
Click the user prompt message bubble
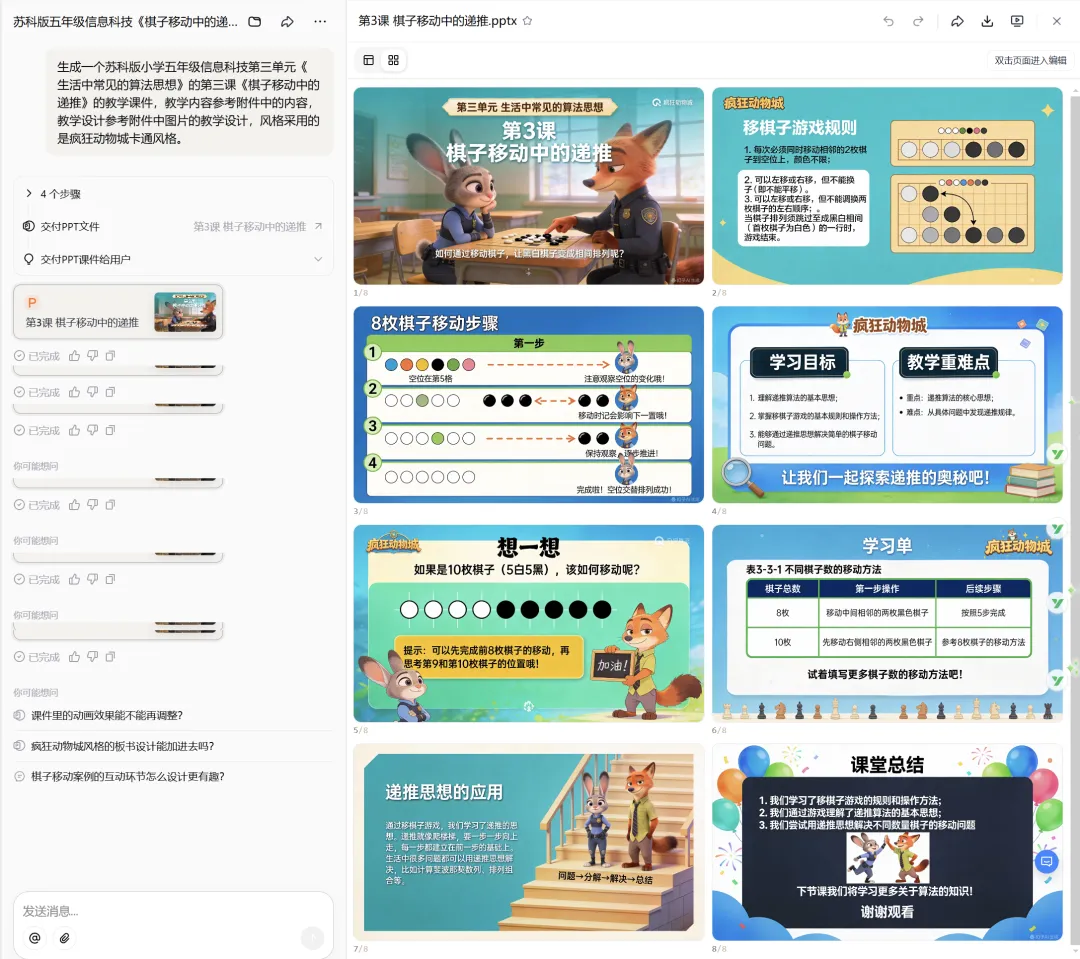tap(190, 103)
